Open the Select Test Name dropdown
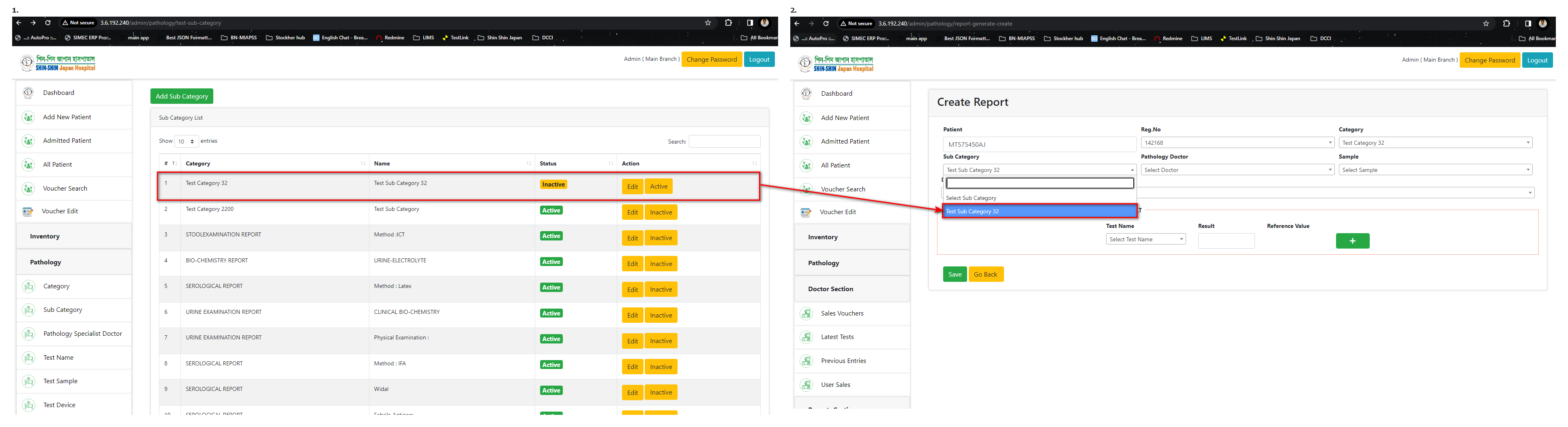 1145,239
